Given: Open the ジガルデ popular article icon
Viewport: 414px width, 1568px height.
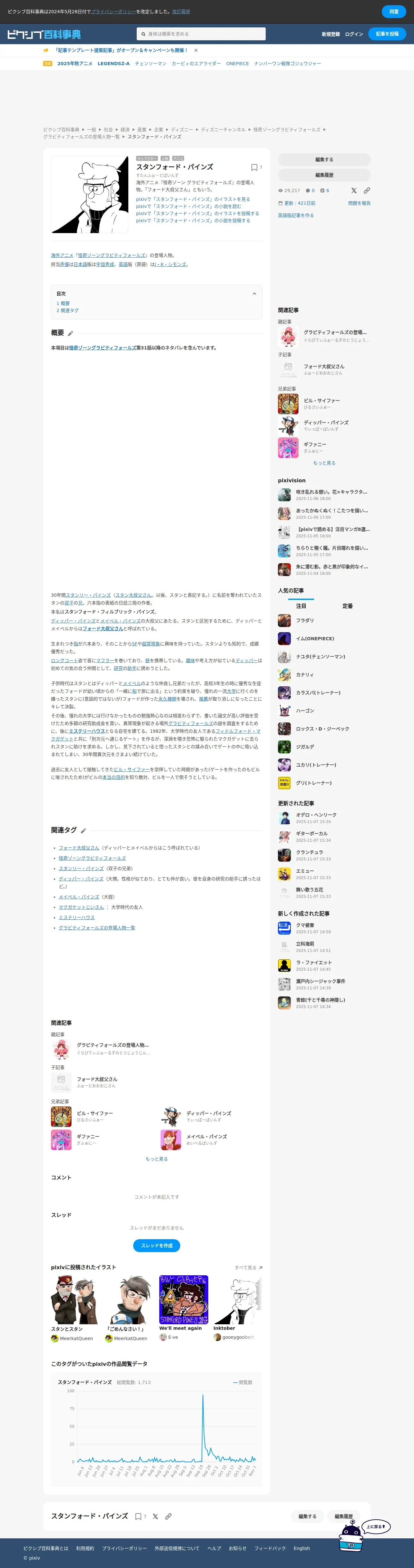Looking at the screenshot, I should tap(284, 746).
